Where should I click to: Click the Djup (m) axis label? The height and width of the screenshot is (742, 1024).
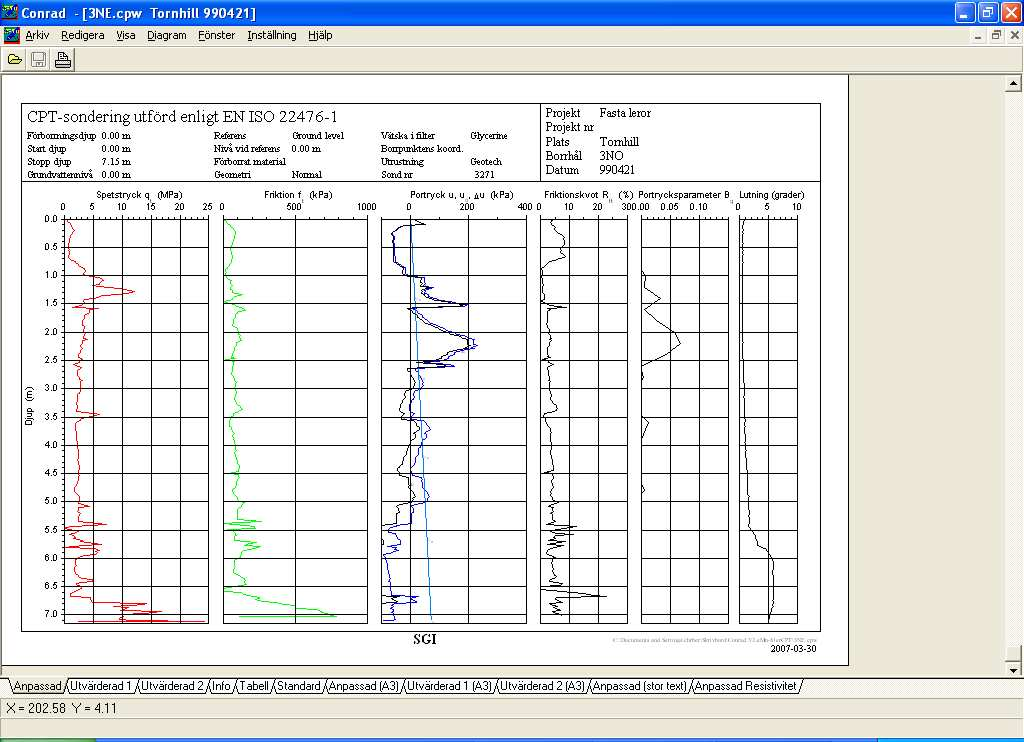tap(29, 406)
